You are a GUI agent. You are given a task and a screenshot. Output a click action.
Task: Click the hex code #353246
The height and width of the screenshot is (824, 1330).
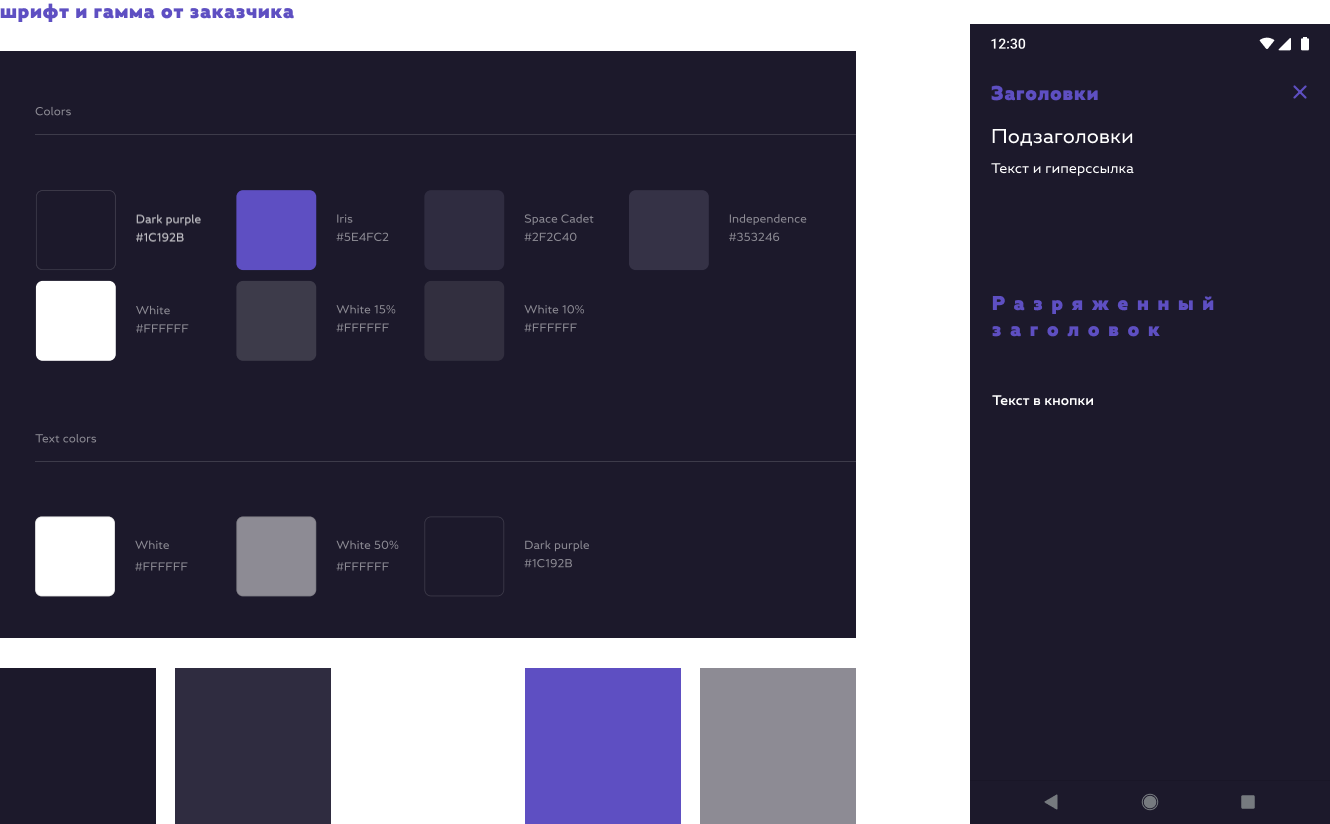click(754, 237)
